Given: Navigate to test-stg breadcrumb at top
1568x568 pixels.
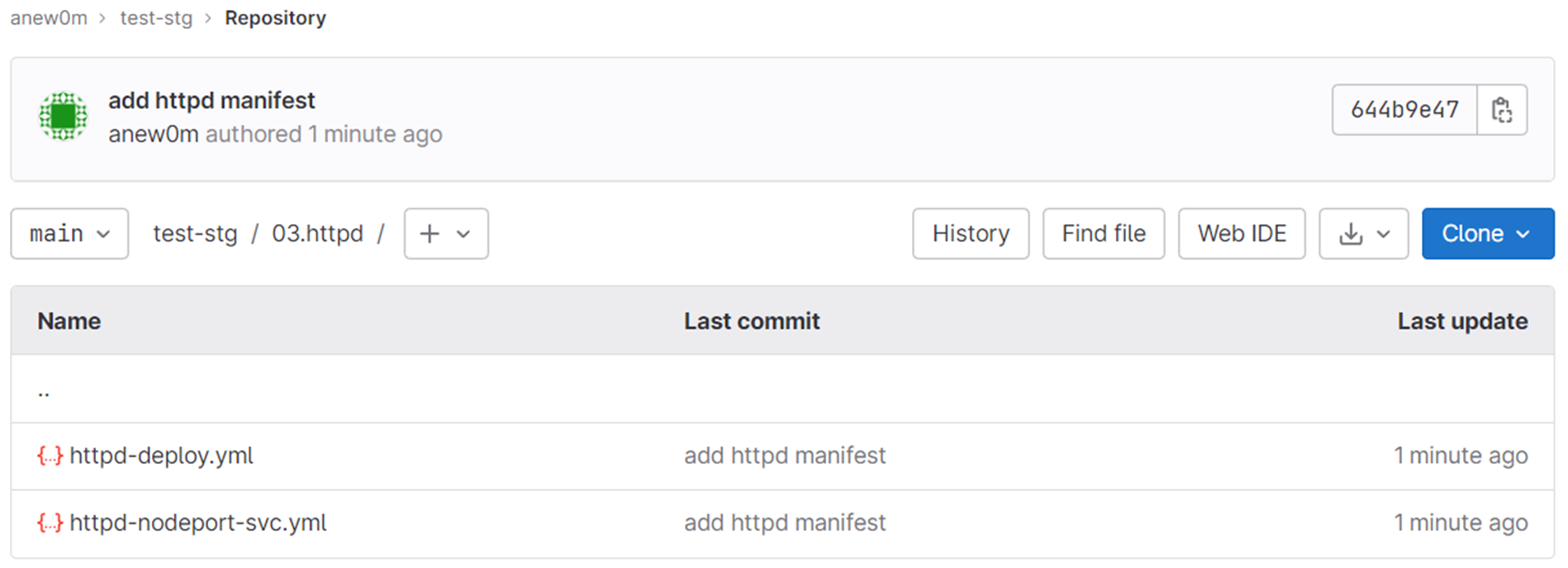Looking at the screenshot, I should (156, 18).
